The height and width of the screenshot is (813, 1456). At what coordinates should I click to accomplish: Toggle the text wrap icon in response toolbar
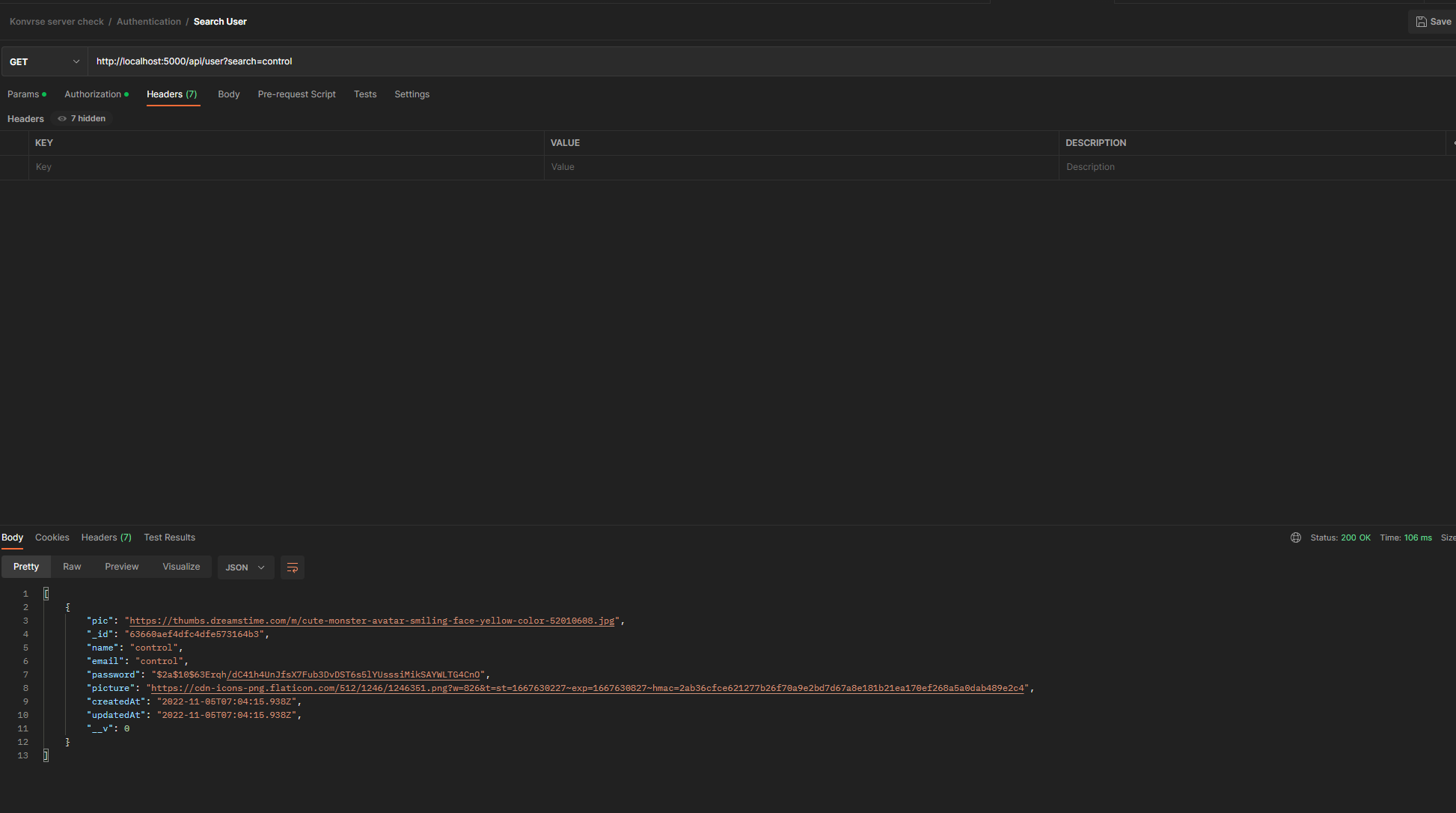[x=292, y=567]
